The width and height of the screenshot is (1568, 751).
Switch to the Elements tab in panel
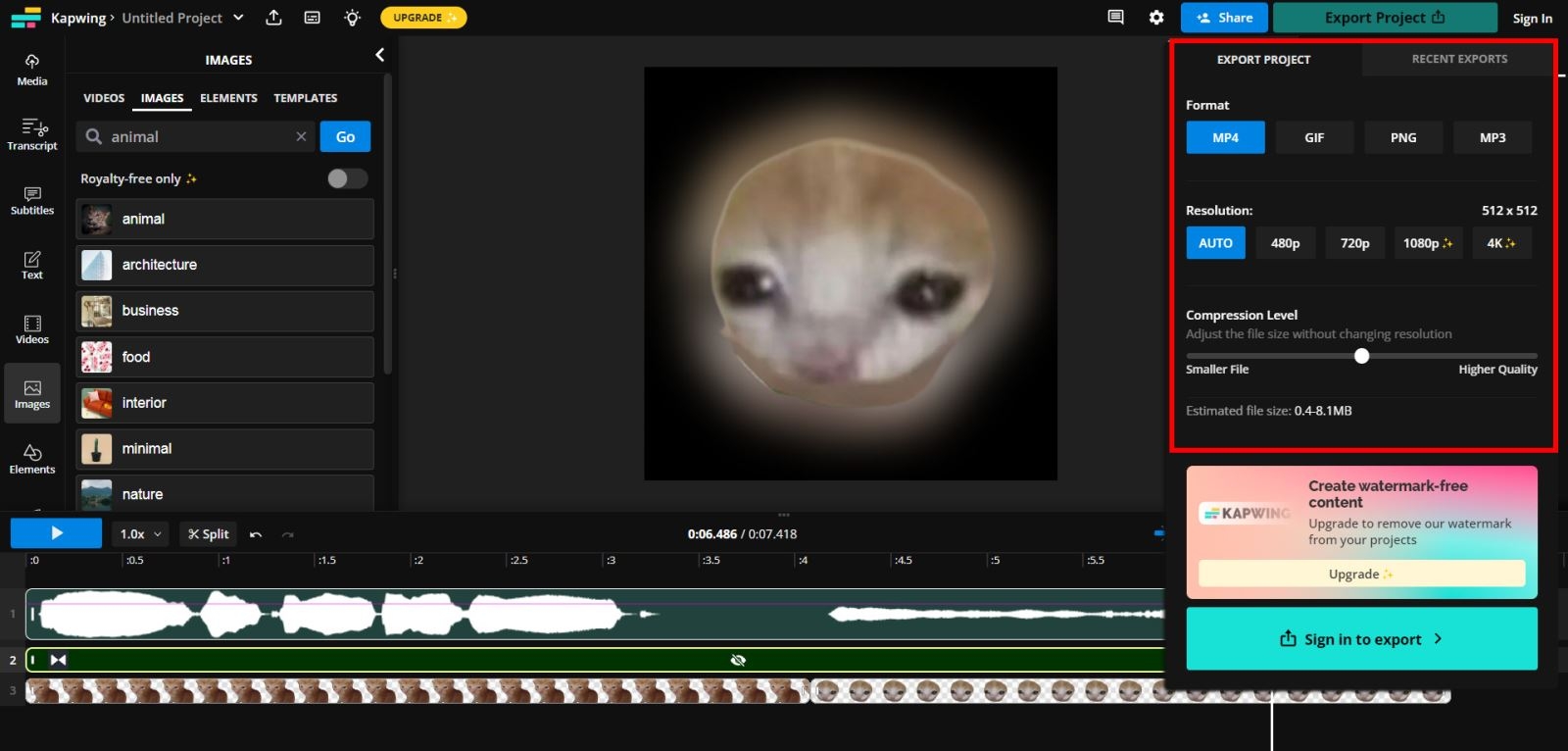228,98
